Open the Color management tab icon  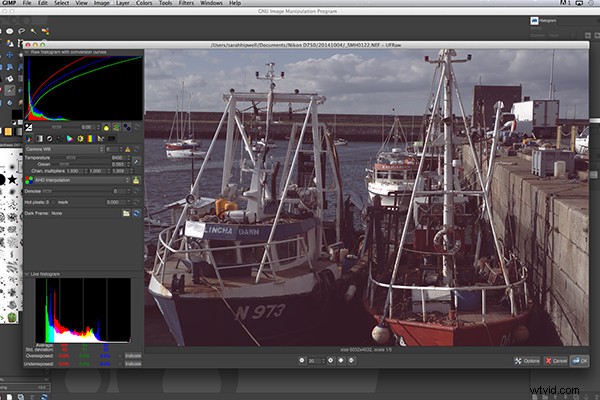70,139
